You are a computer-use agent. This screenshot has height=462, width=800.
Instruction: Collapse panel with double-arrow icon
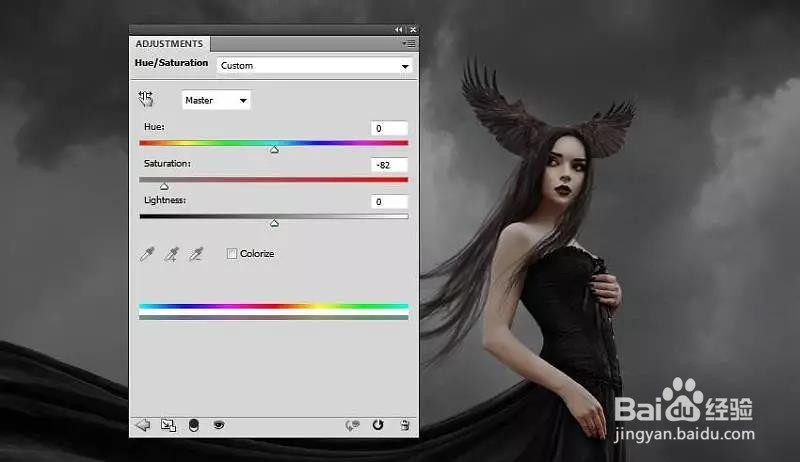point(398,30)
